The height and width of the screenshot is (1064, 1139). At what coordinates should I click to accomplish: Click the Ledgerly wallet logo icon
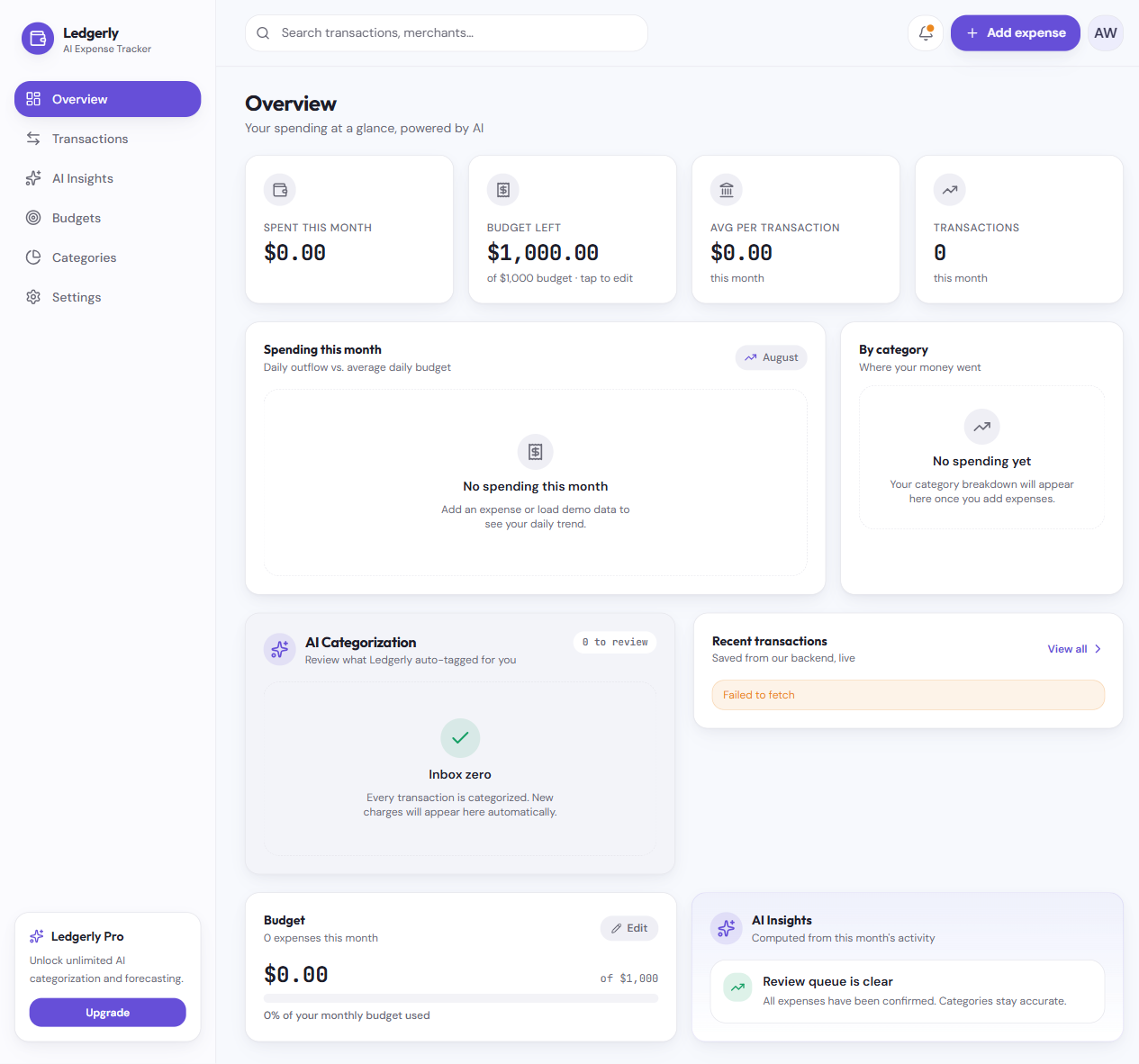click(x=38, y=39)
